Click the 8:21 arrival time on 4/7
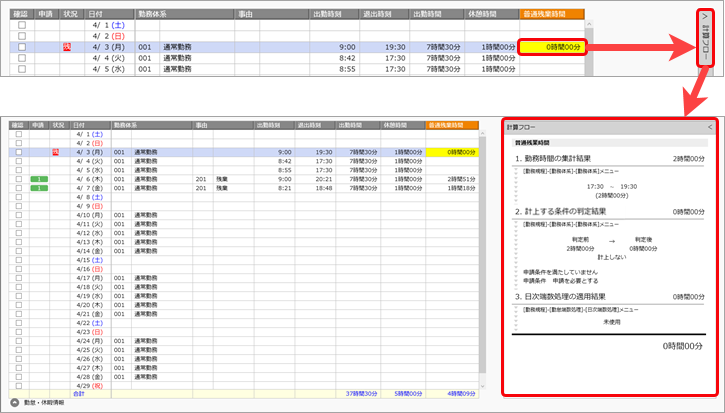The height and width of the screenshot is (413, 725). [x=285, y=188]
